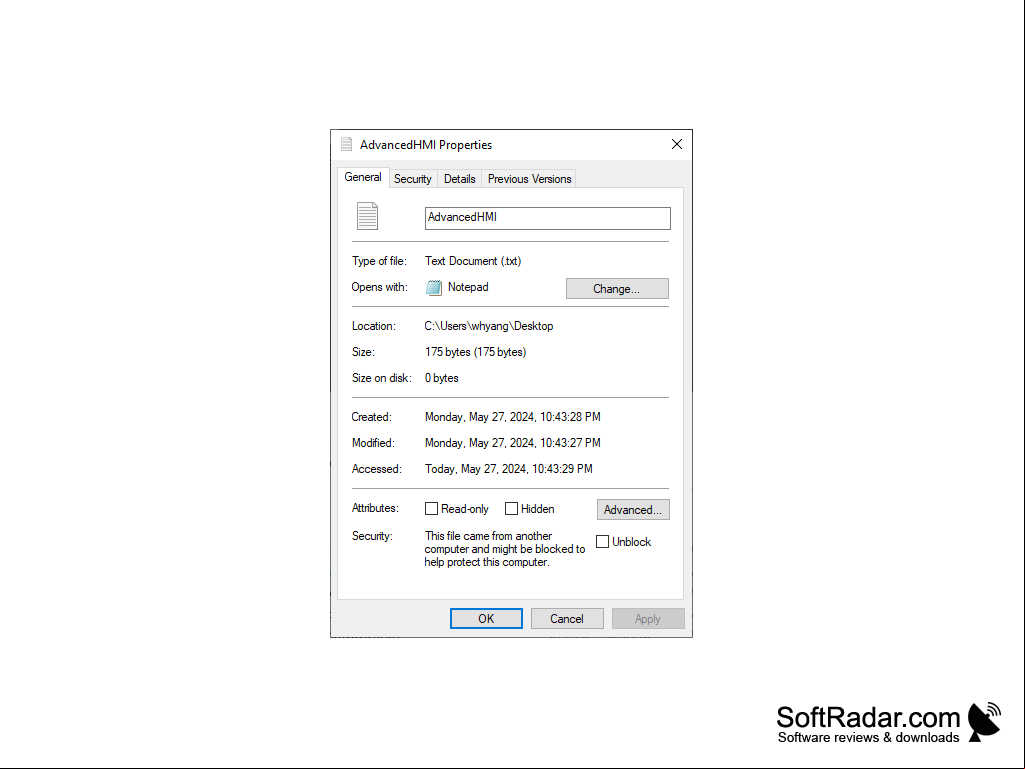Click the Cancel button
Viewport: 1025px width, 769px height.
coord(567,619)
